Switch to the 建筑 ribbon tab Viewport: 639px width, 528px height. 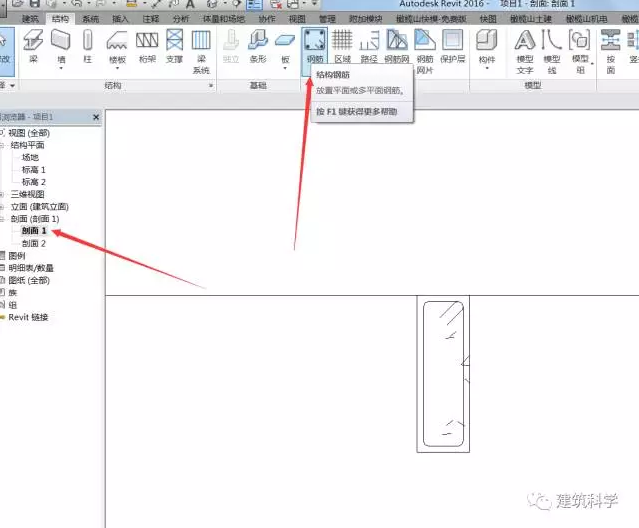tap(30, 19)
